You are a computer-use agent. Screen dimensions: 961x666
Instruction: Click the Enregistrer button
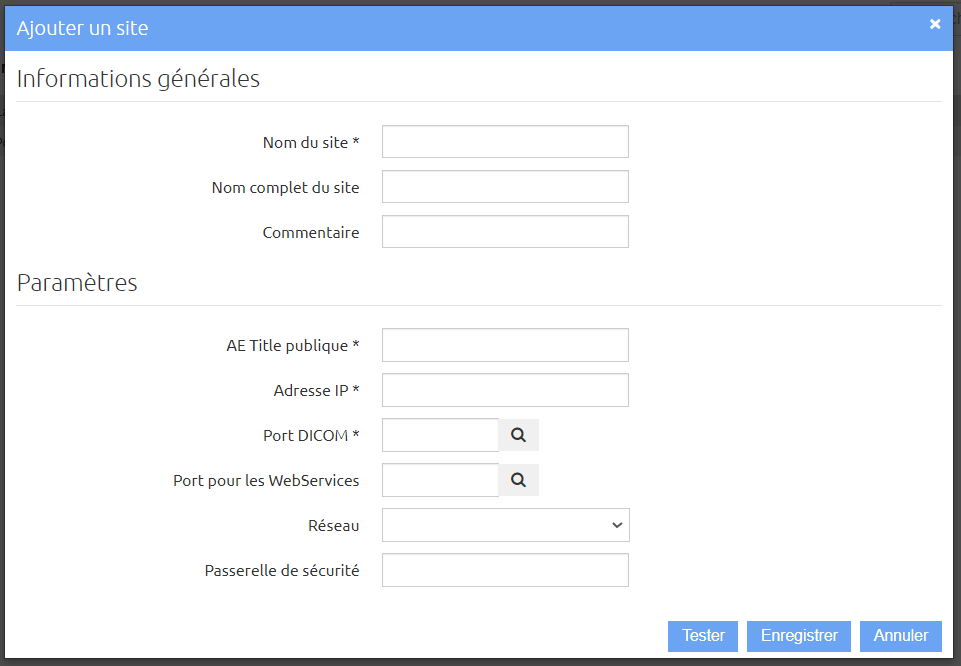point(799,636)
